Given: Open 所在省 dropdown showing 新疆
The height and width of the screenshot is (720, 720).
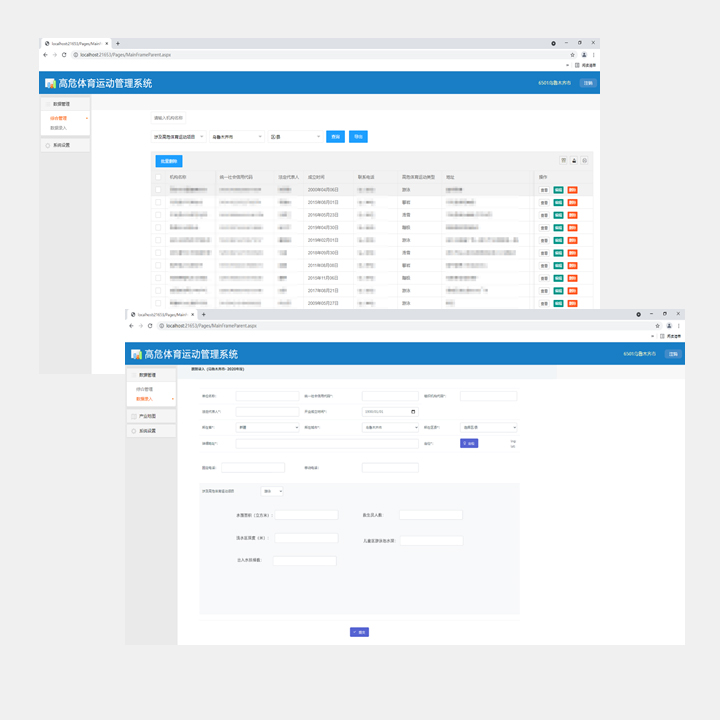Looking at the screenshot, I should (268, 428).
